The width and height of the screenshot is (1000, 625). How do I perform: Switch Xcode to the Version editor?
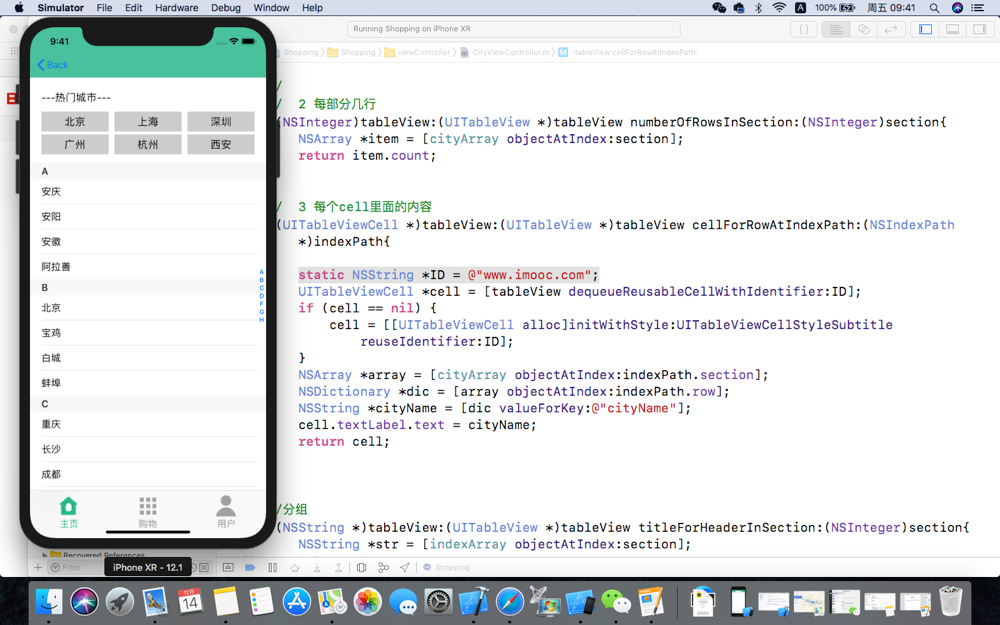[x=891, y=29]
